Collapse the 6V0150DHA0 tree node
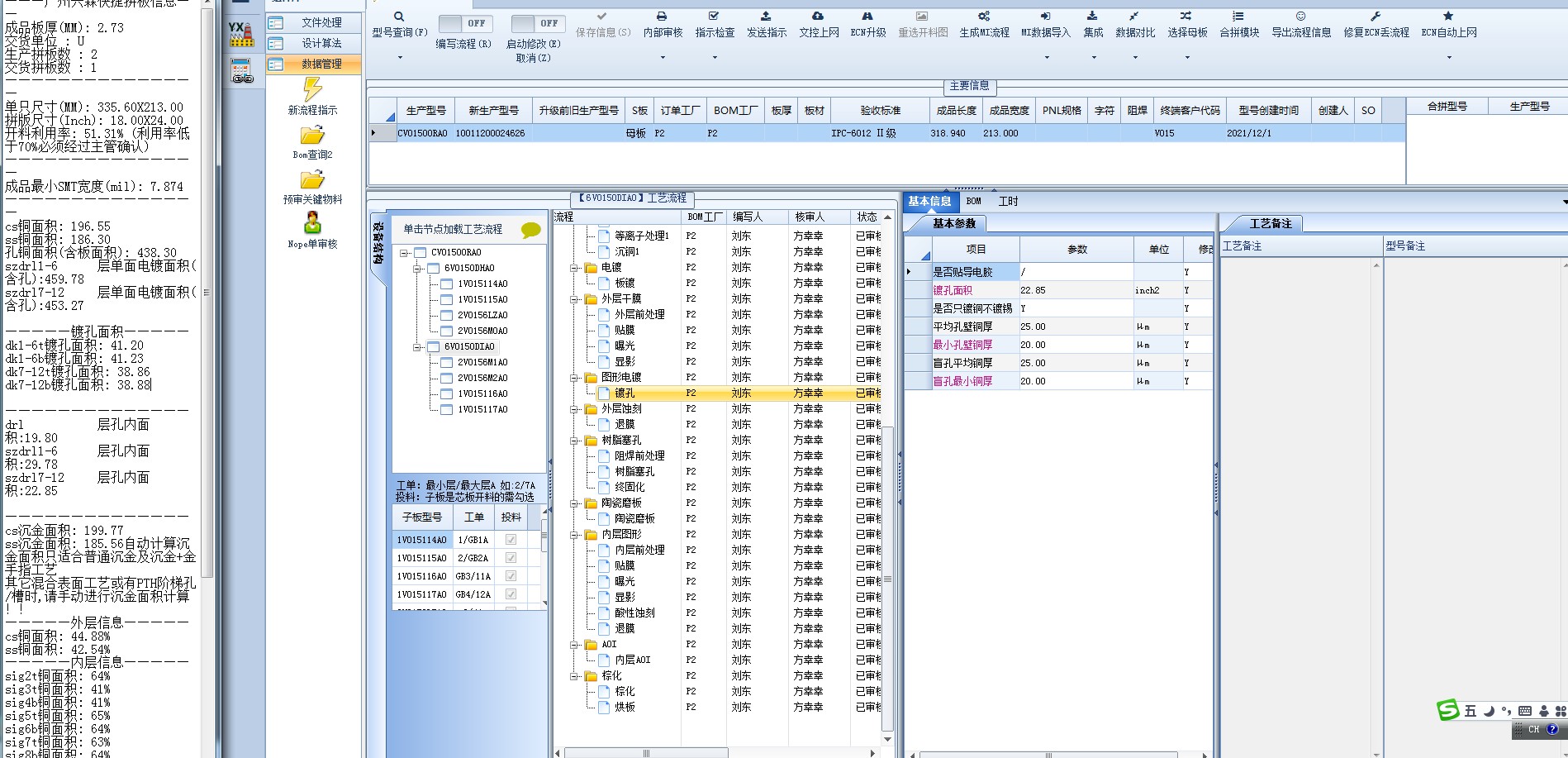Viewport: 1568px width, 758px height. pos(417,269)
